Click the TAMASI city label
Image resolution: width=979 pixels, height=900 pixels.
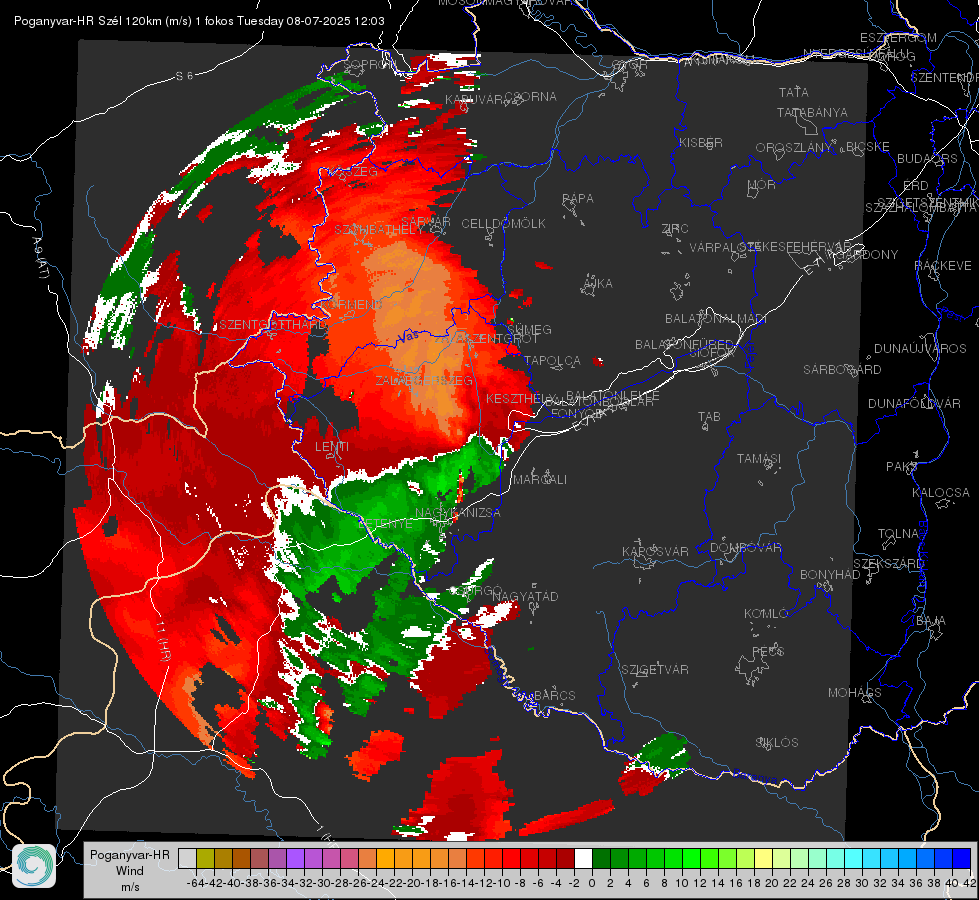tap(759, 458)
